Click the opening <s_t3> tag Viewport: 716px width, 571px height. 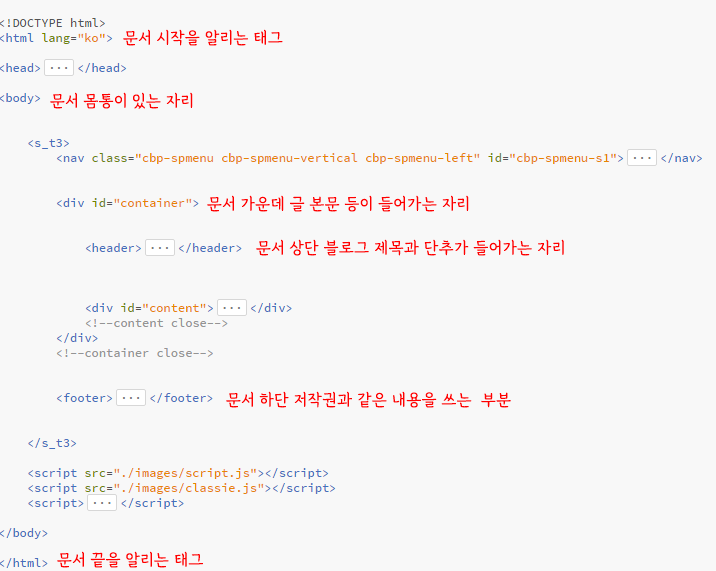coord(48,143)
